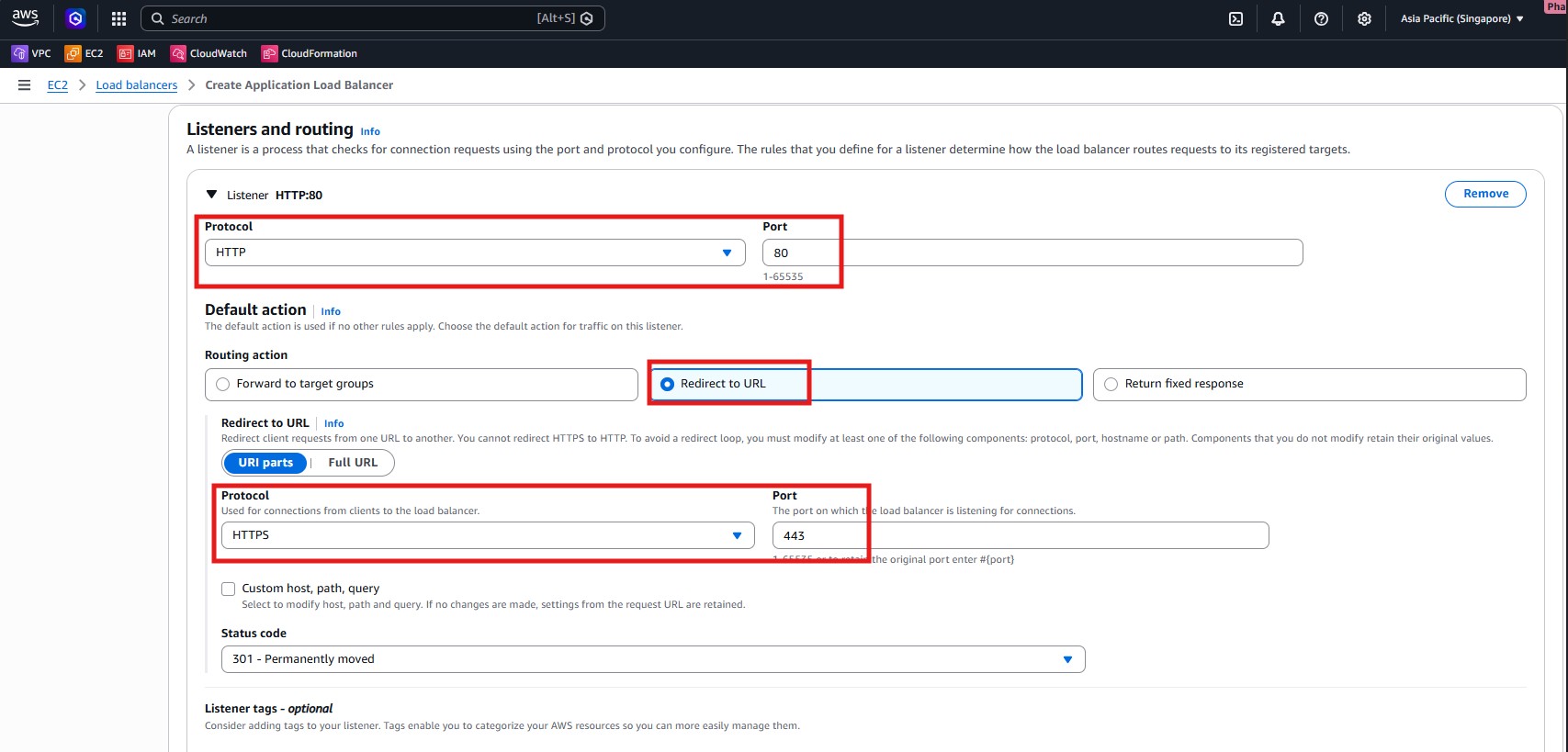The height and width of the screenshot is (752, 1568).
Task: Click the AWS logo home icon
Action: click(x=26, y=17)
